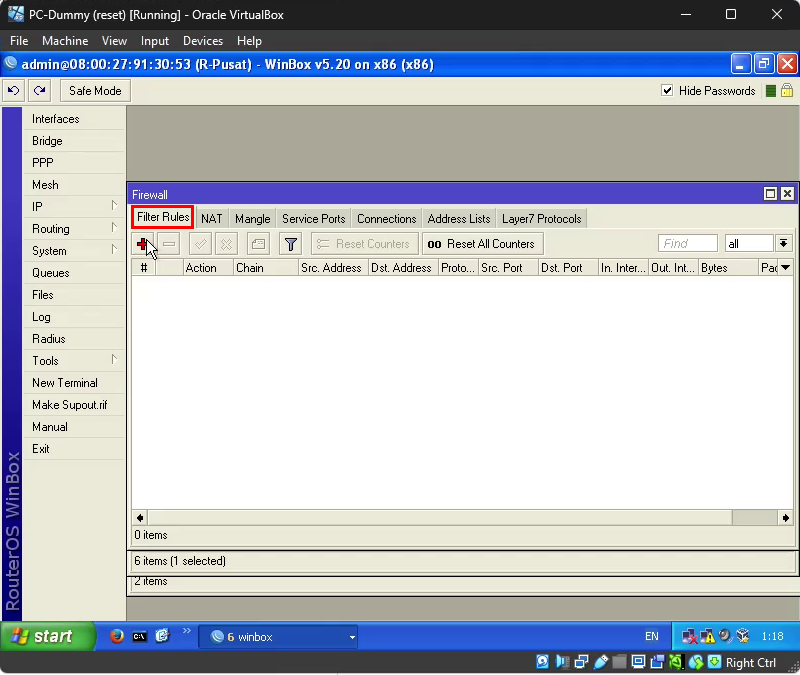Viewport: 800px width, 675px height.
Task: Click the third quick launch icon
Action: [162, 636]
